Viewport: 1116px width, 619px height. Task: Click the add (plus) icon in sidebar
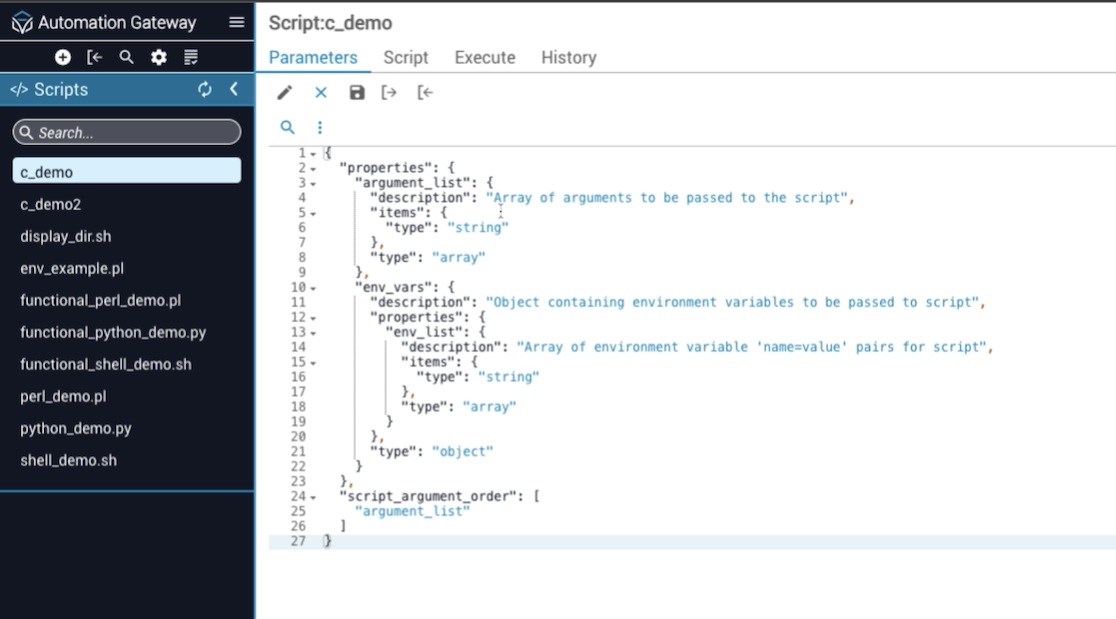(x=63, y=57)
